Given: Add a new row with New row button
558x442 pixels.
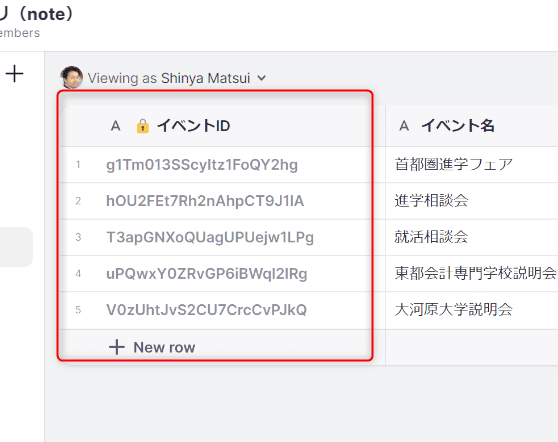Looking at the screenshot, I should [x=152, y=347].
